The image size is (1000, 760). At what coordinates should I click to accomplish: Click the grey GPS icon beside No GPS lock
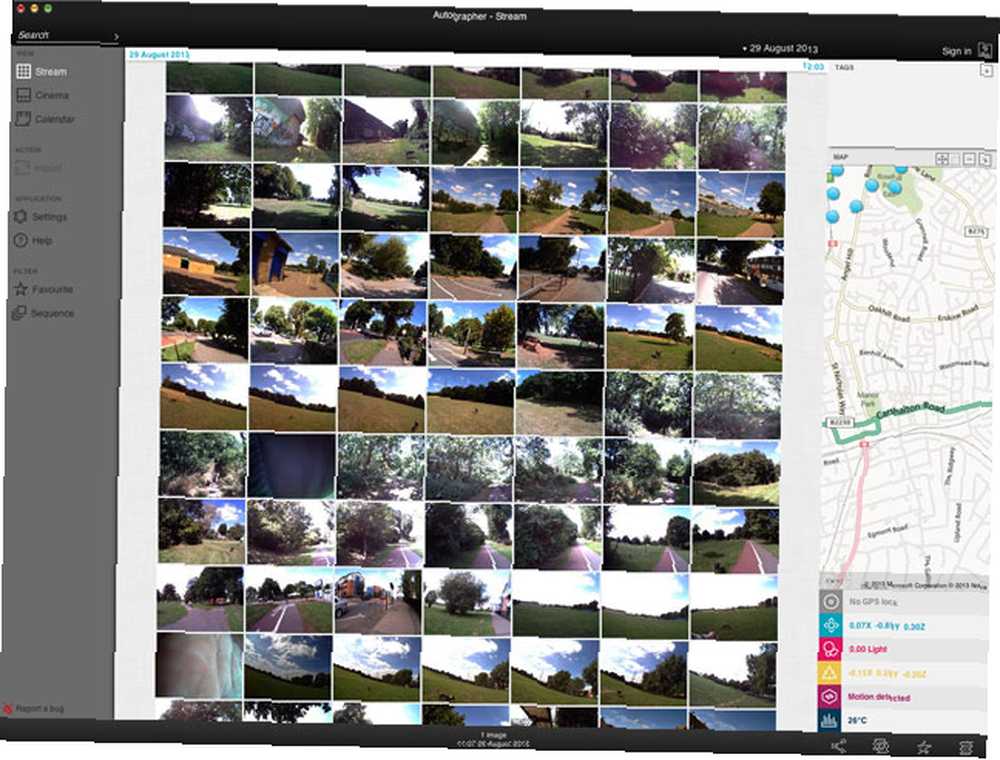pyautogui.click(x=830, y=601)
